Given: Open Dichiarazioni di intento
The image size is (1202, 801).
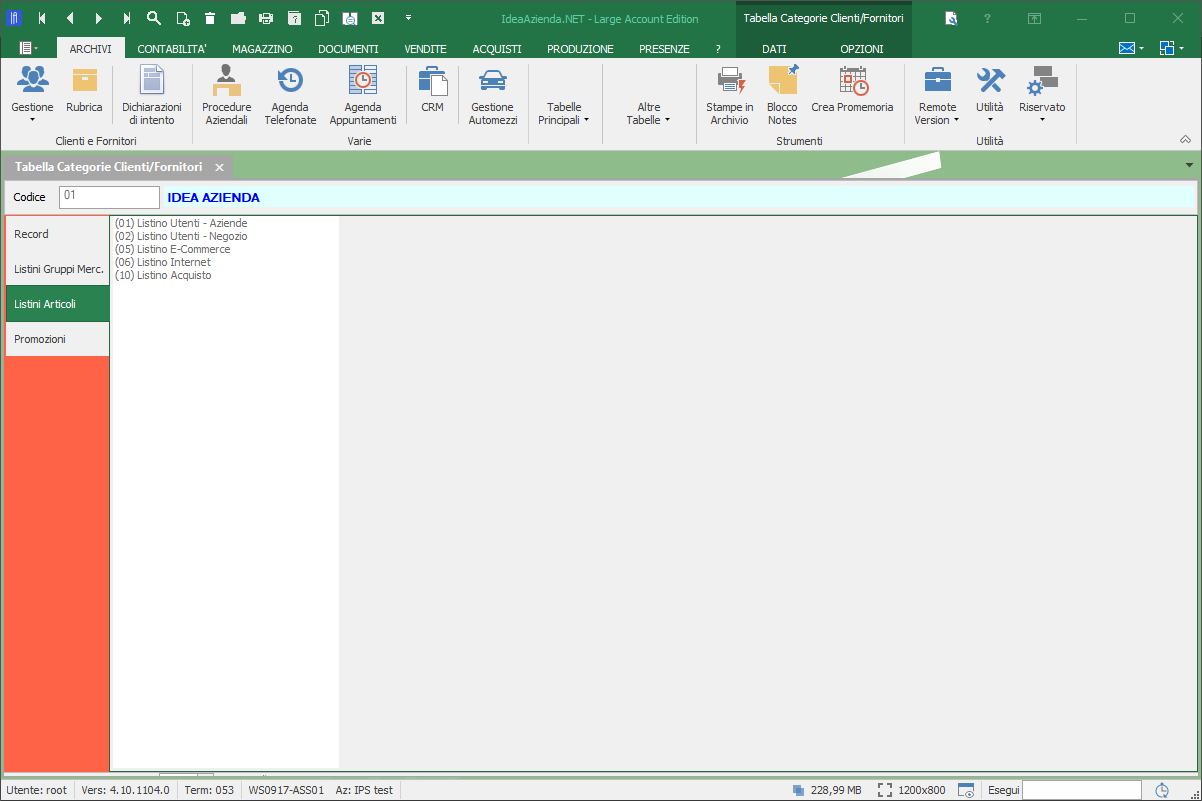Looking at the screenshot, I should (x=152, y=96).
